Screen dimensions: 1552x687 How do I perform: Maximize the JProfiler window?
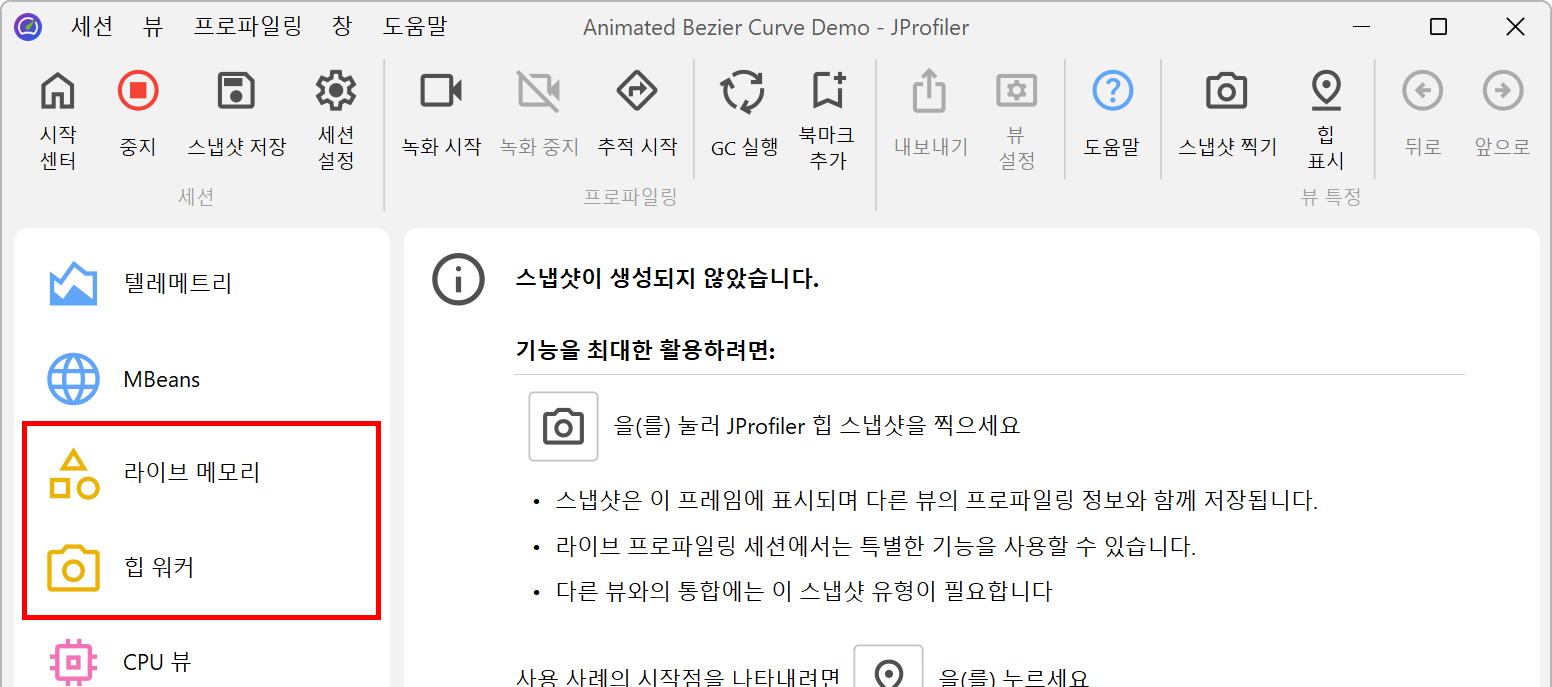pos(1438,27)
